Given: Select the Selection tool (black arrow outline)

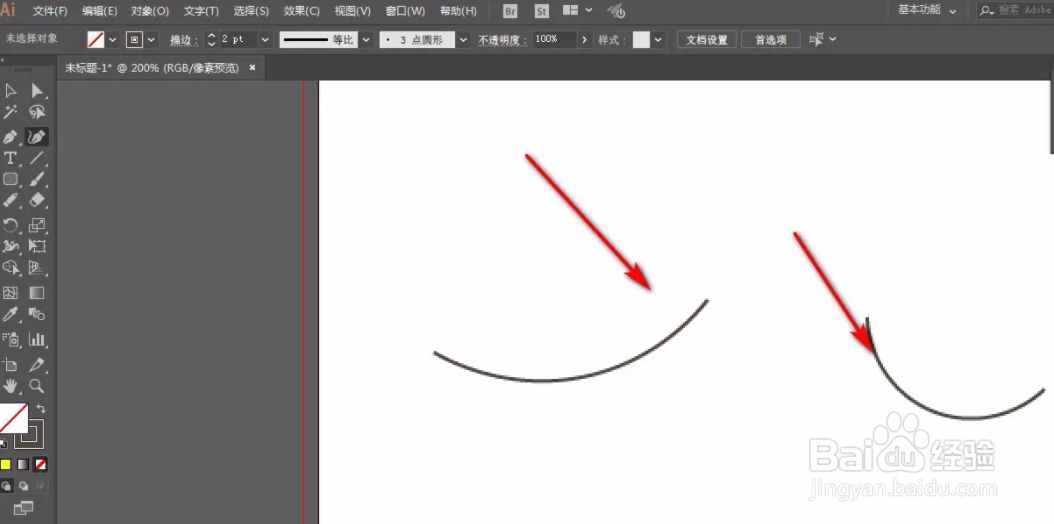Looking at the screenshot, I should [10, 91].
